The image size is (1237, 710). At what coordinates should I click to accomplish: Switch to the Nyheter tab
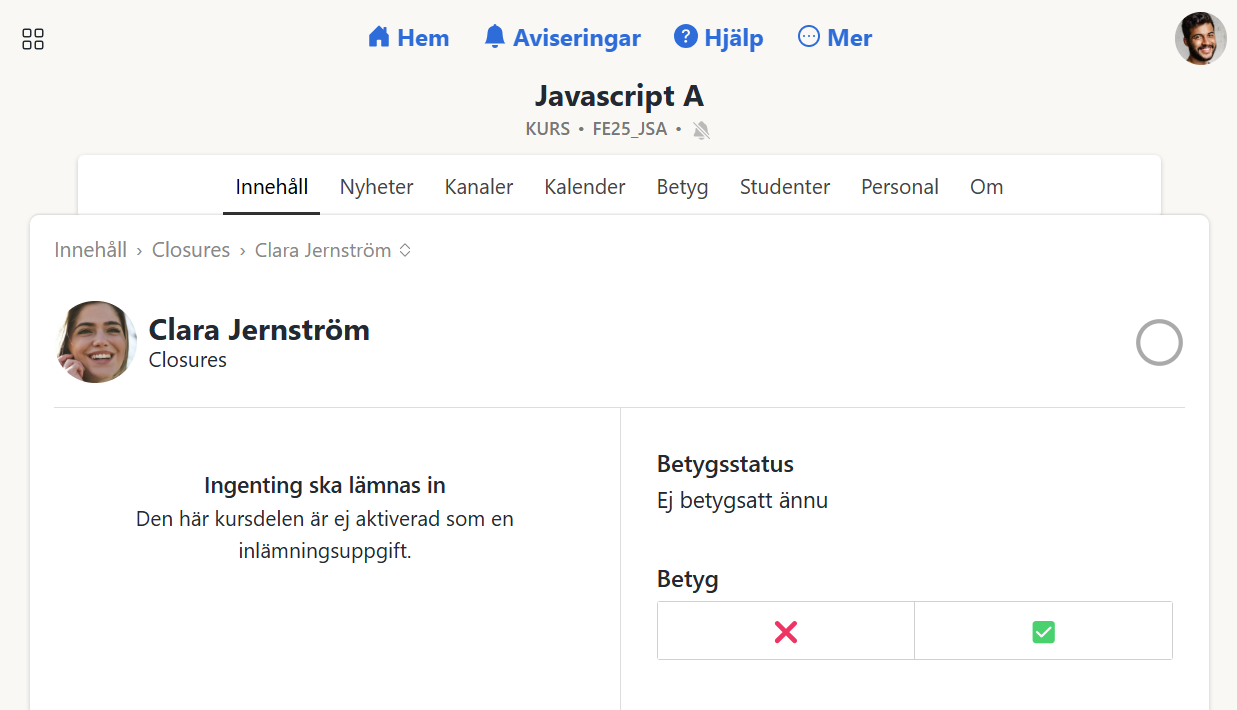tap(376, 187)
